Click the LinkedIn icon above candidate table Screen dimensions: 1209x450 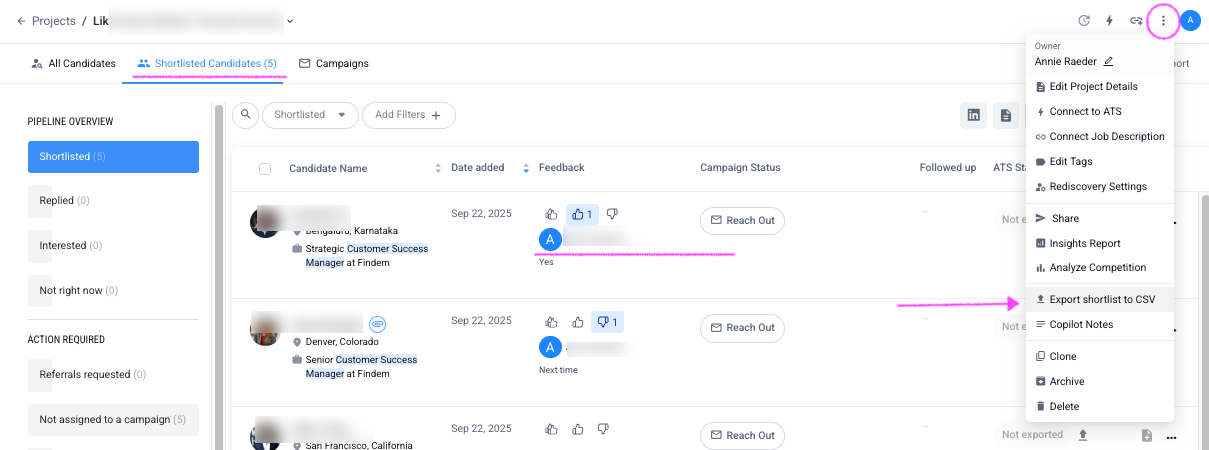coord(973,115)
